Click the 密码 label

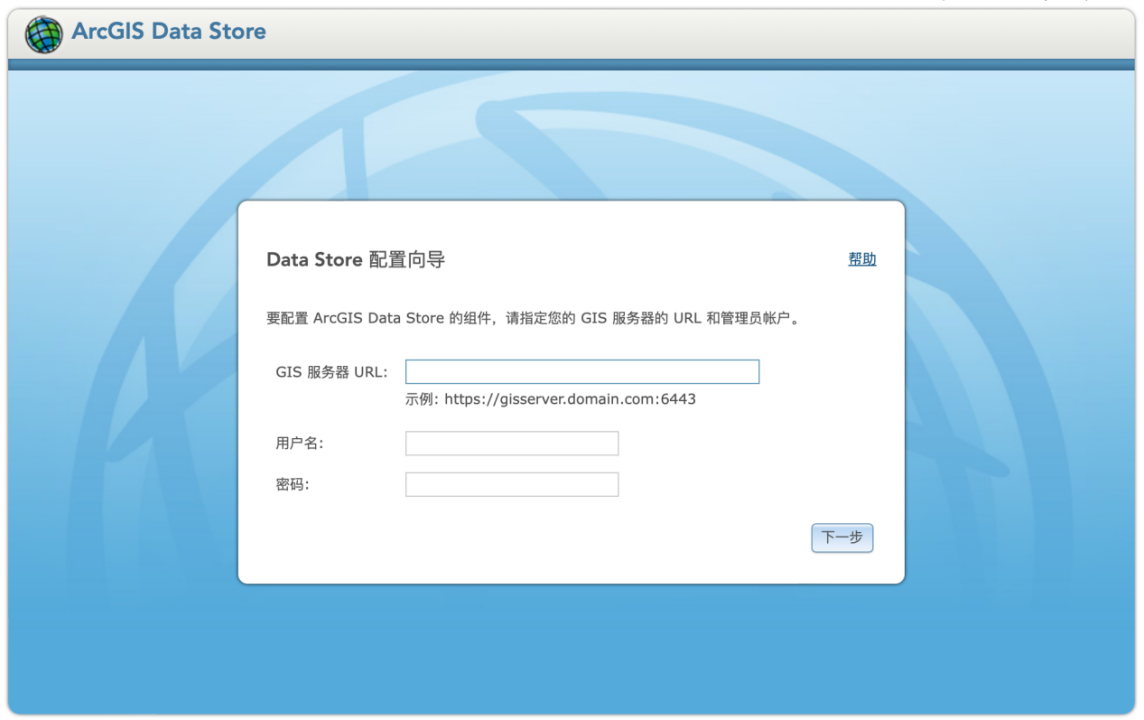(x=293, y=484)
